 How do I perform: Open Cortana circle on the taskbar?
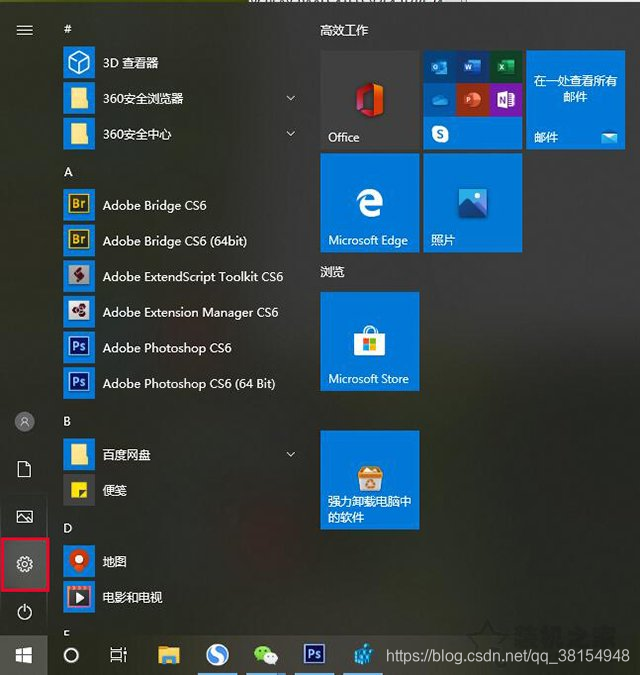(x=71, y=656)
